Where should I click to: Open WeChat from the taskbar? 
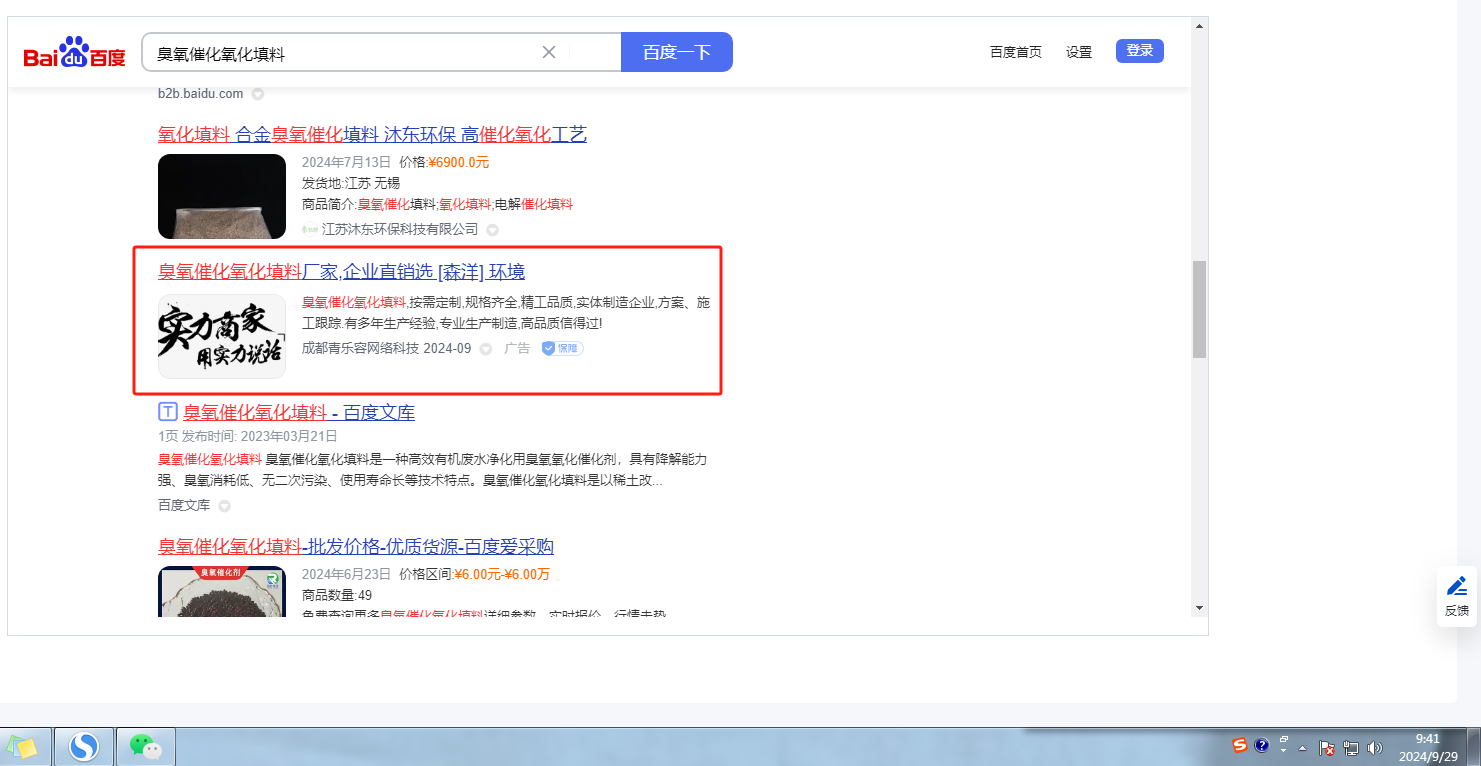146,746
